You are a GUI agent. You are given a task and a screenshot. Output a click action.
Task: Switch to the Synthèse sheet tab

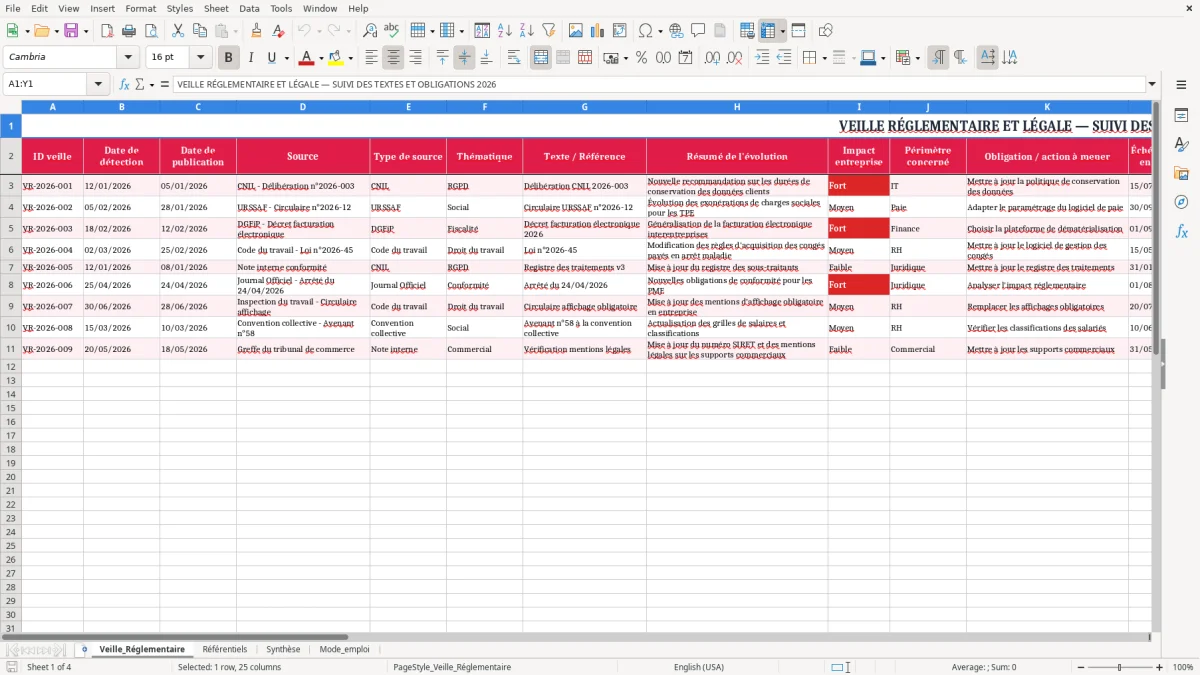point(283,650)
